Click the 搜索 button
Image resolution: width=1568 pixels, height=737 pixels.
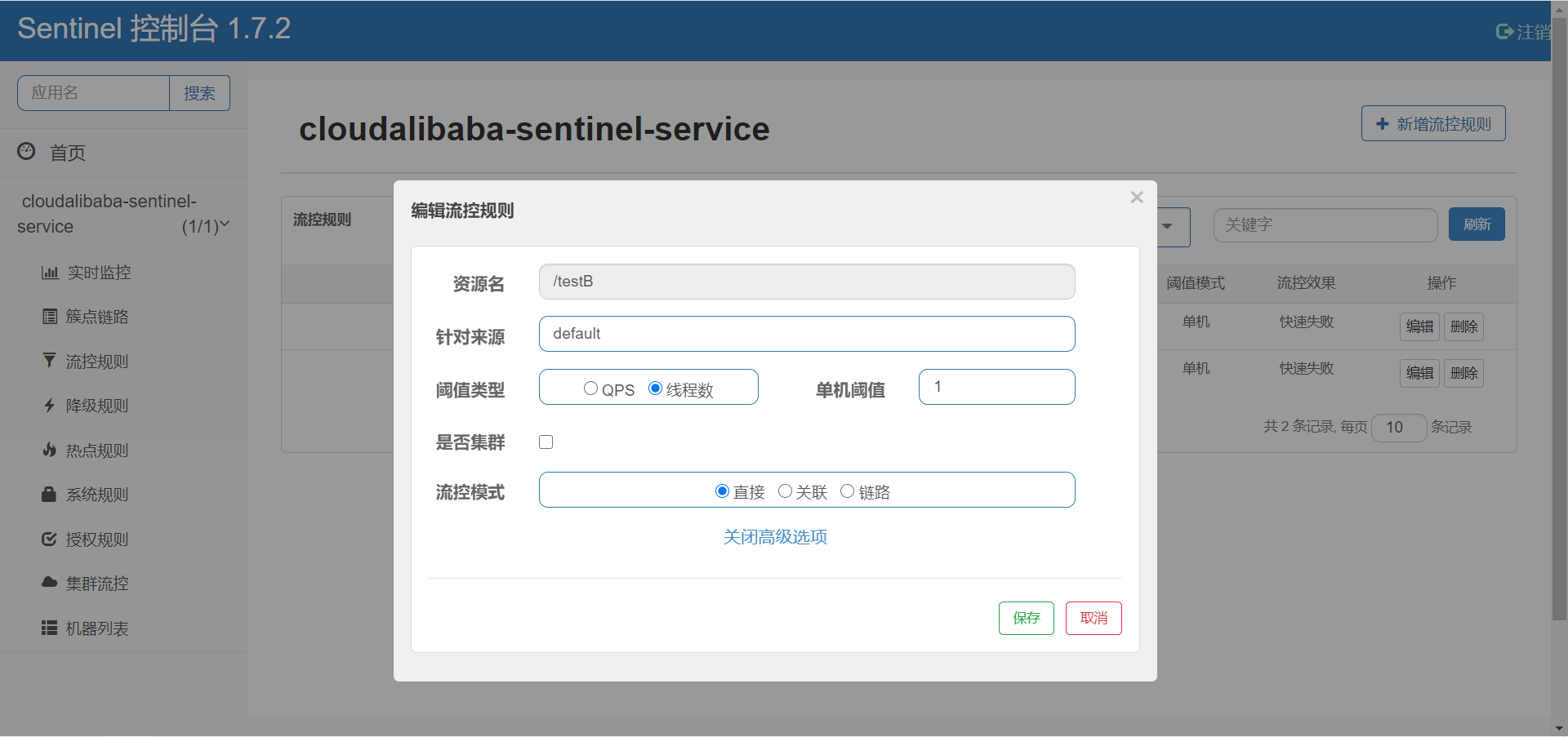tap(199, 93)
